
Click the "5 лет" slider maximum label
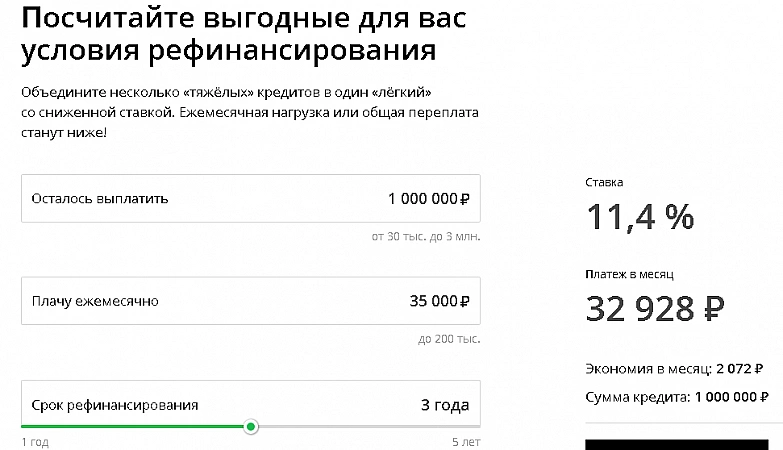465,441
